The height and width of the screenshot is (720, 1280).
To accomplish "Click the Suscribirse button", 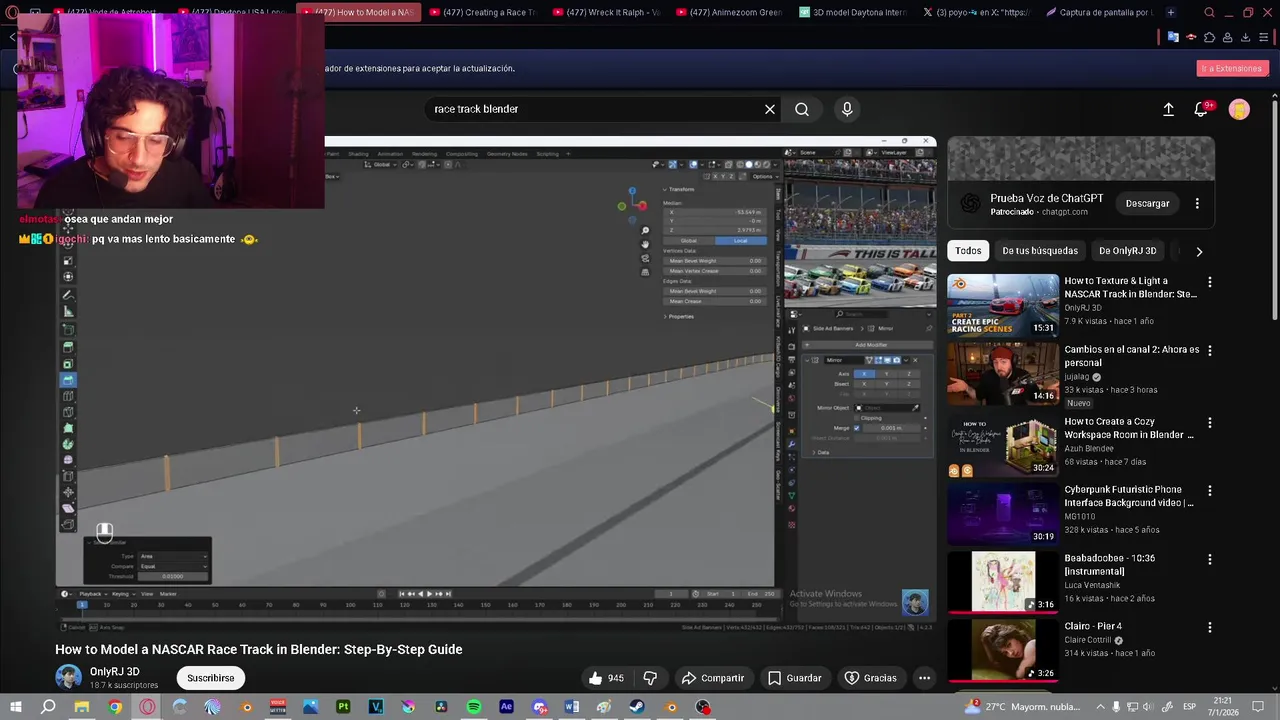I will 210,678.
